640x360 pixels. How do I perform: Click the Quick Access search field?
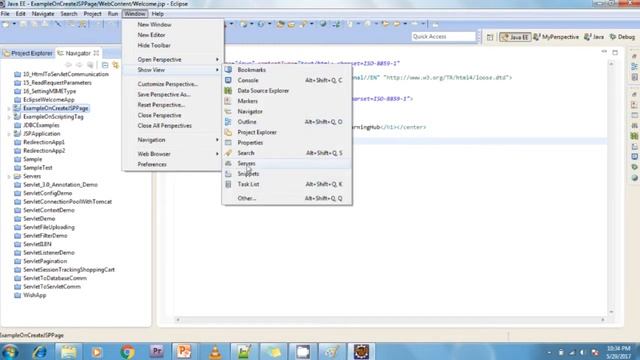click(x=444, y=37)
